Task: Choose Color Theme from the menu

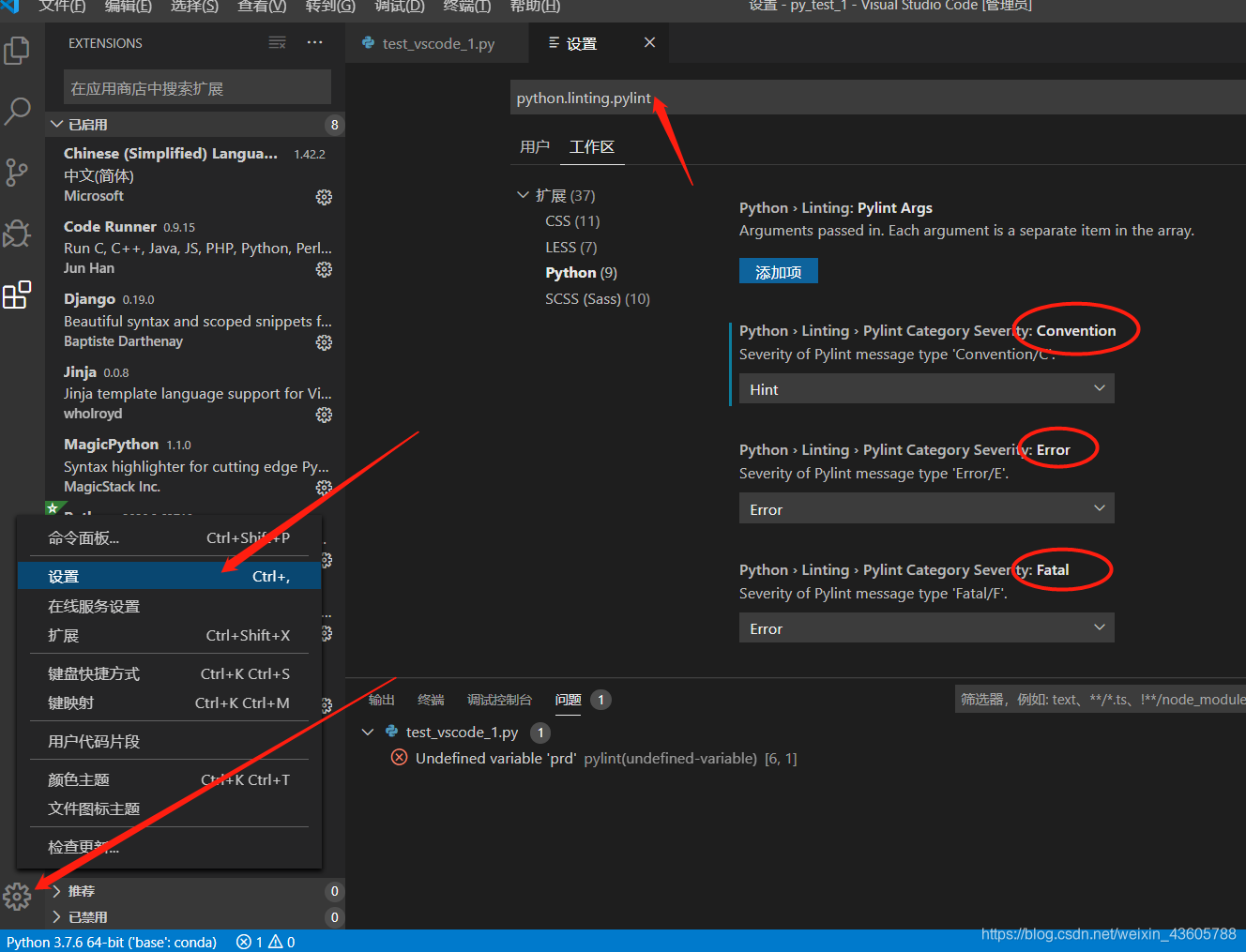Action: [169, 779]
